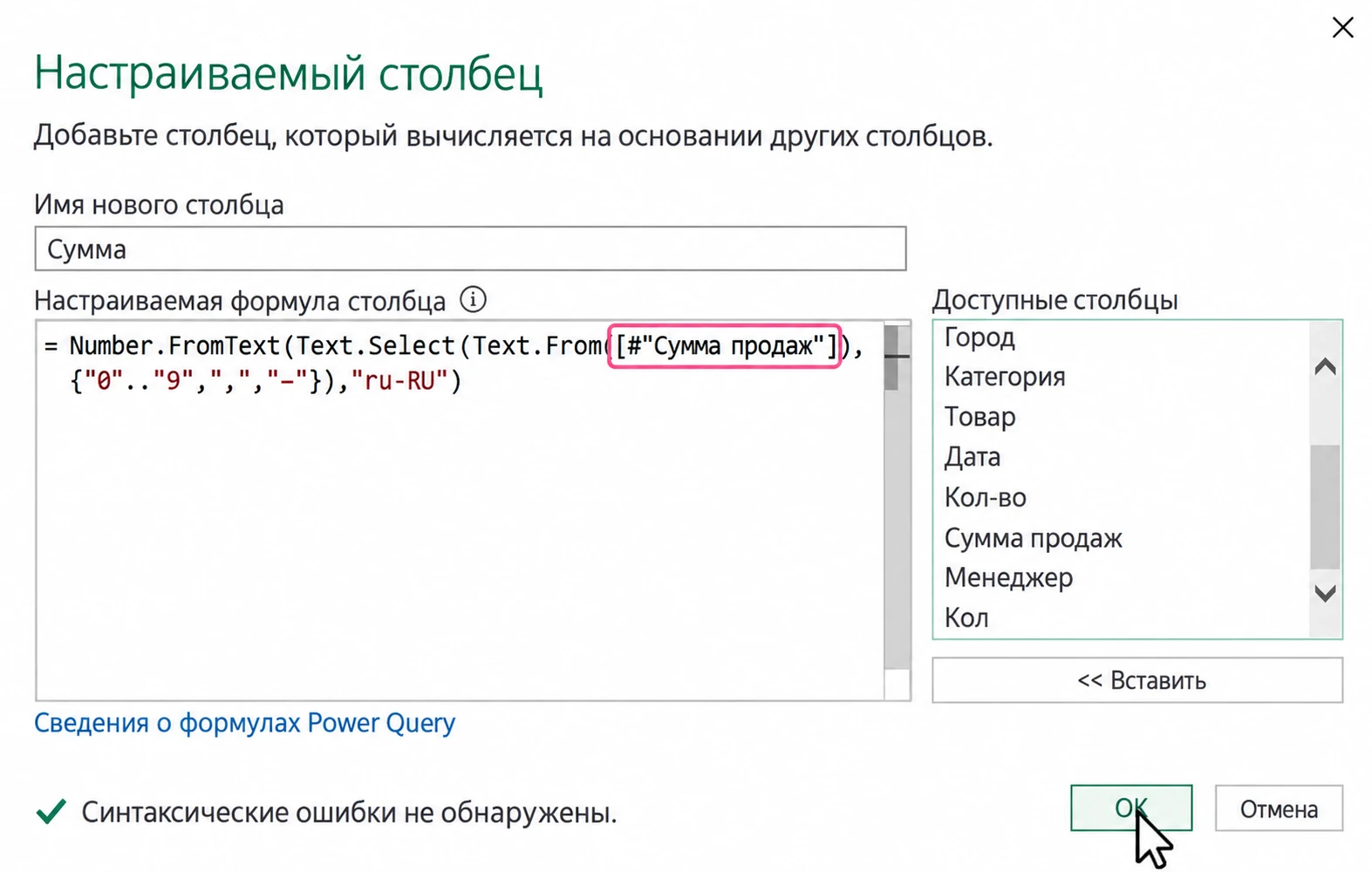Click Number.FromText in the formula
1372x872 pixels.
coord(174,346)
